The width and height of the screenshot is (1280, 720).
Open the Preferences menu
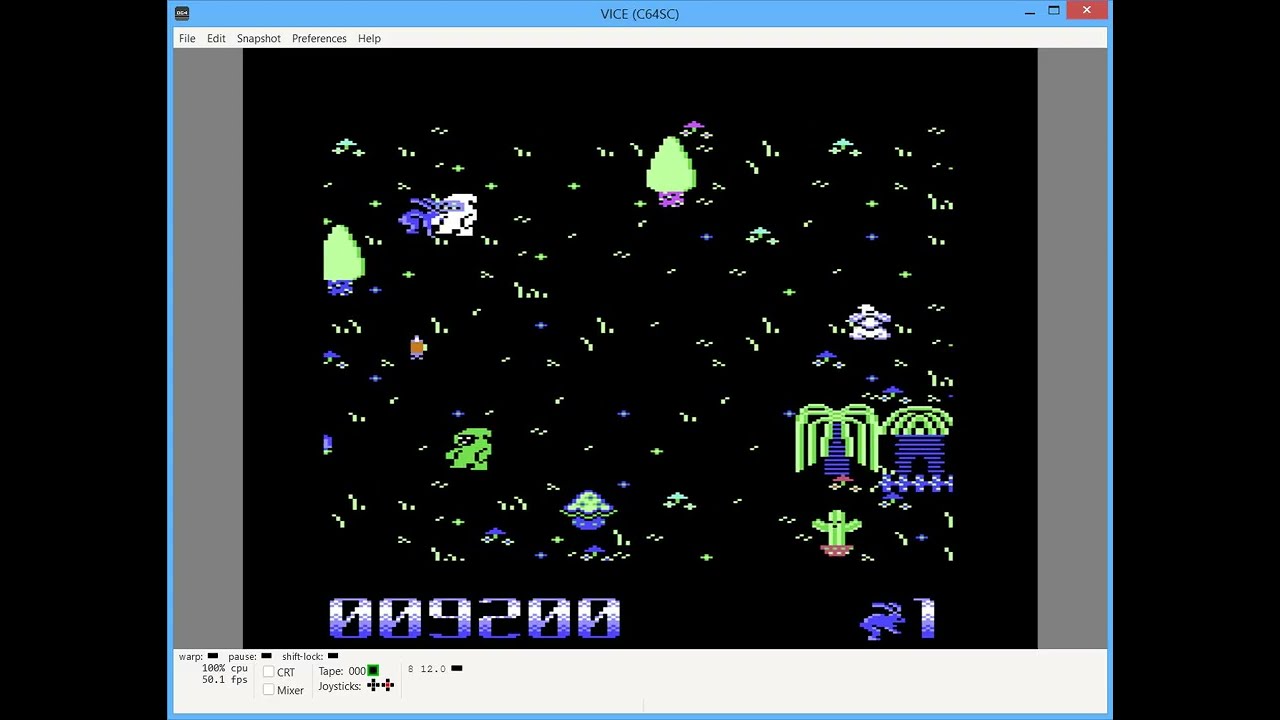(x=319, y=38)
